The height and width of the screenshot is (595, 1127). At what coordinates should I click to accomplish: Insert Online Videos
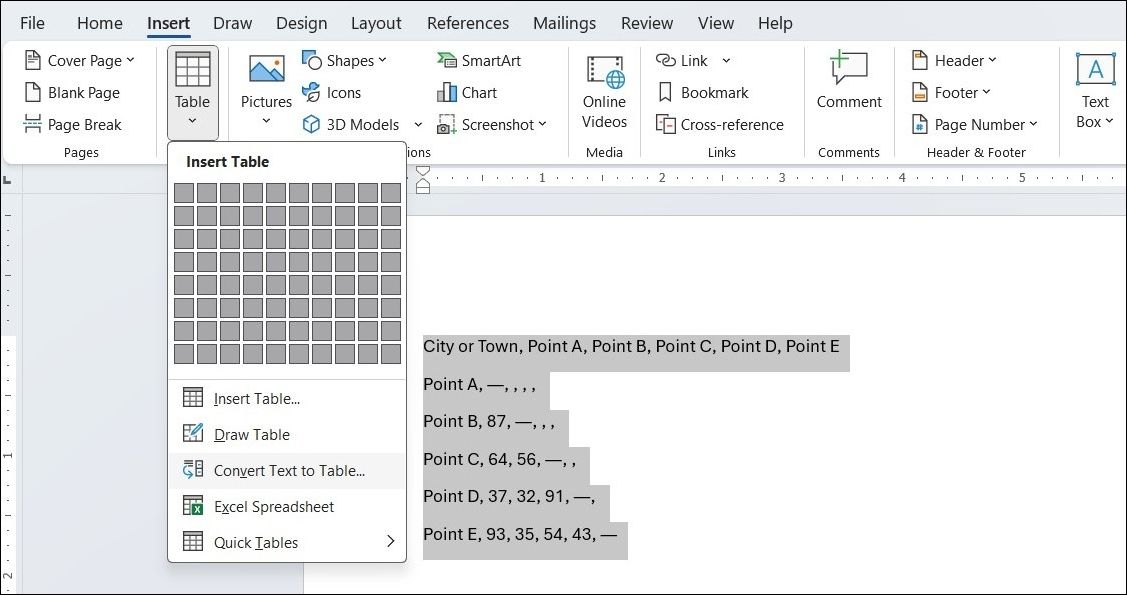(604, 92)
